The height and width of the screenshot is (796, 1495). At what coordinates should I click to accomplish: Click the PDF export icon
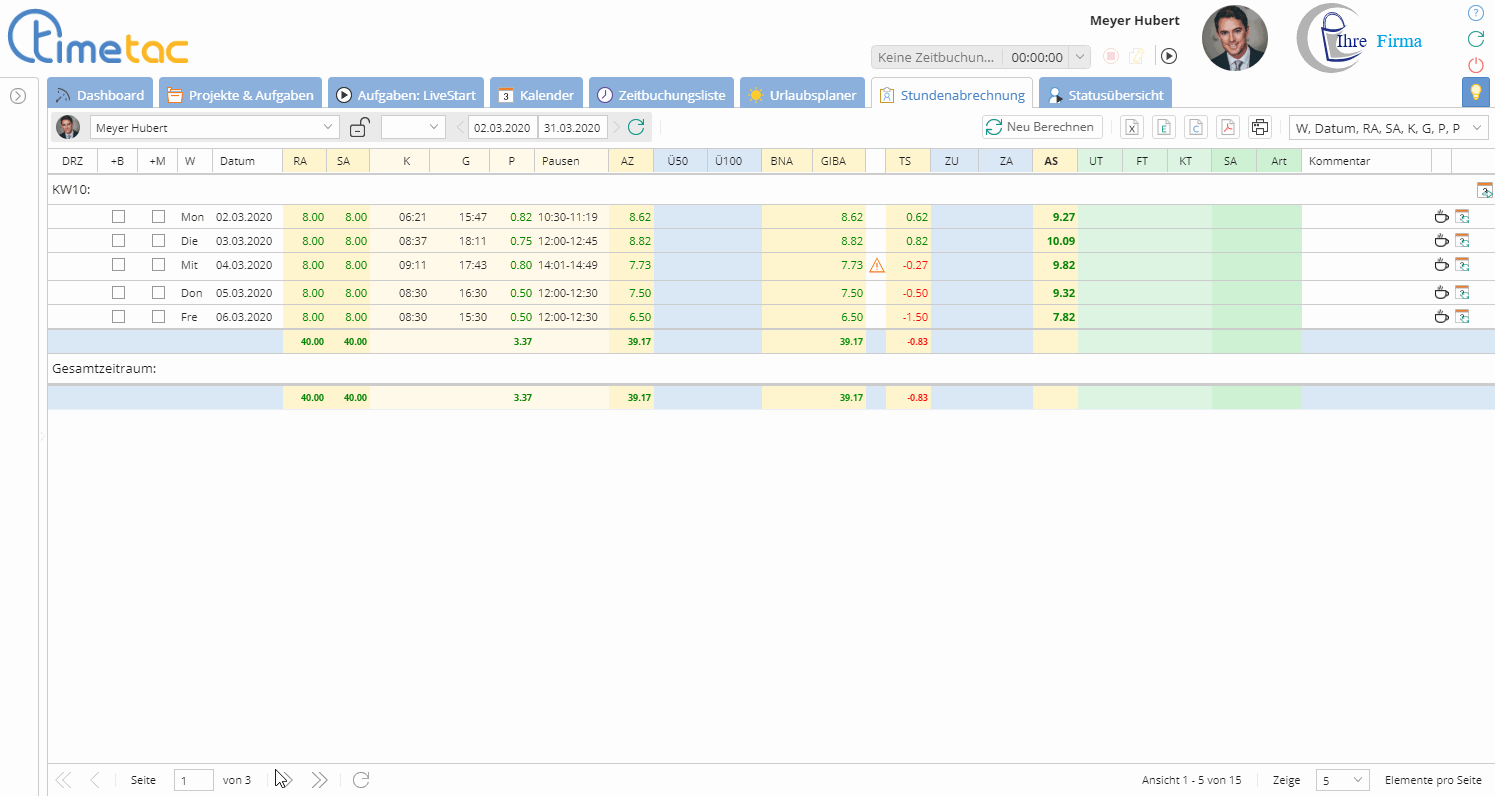click(1227, 127)
